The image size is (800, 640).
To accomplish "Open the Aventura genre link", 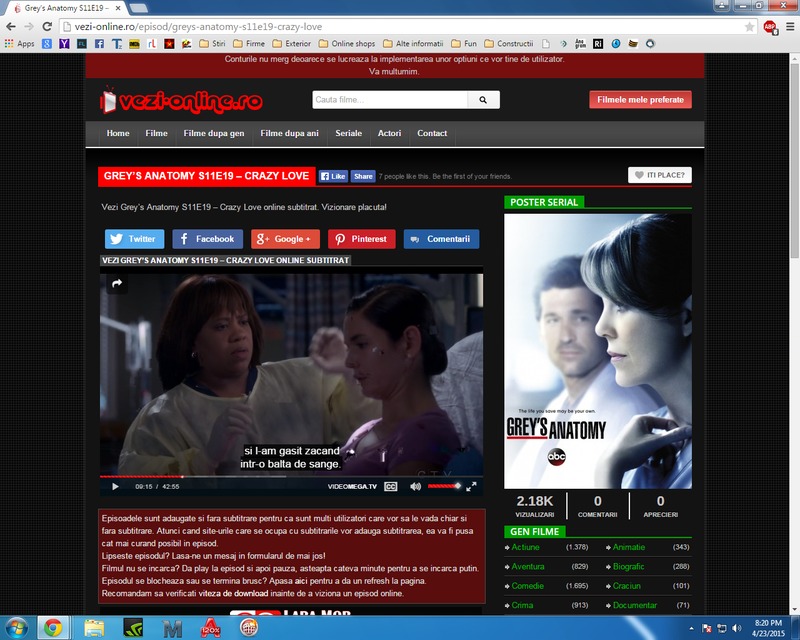I will (528, 567).
